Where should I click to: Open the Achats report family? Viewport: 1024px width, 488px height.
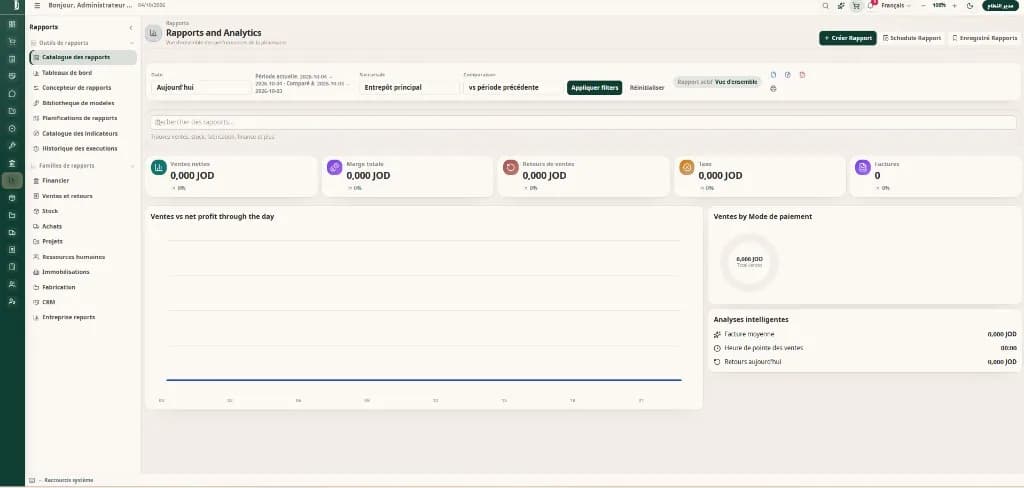(83, 226)
